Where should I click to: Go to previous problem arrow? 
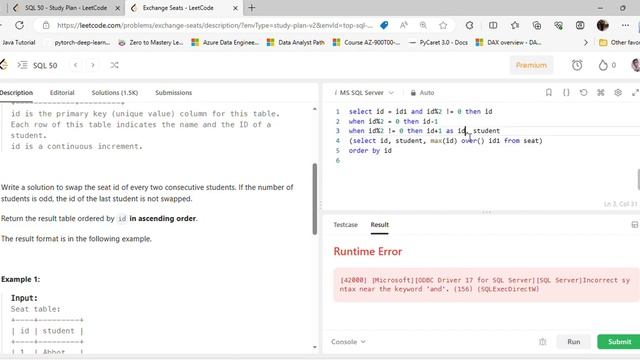pos(76,65)
